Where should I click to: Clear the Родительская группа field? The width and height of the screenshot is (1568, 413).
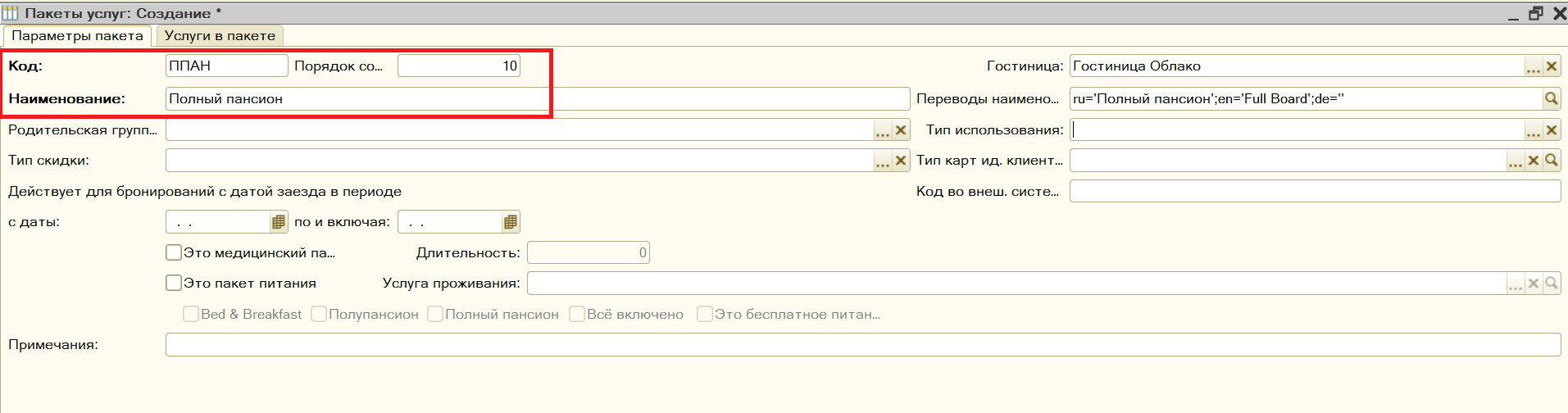coord(900,130)
